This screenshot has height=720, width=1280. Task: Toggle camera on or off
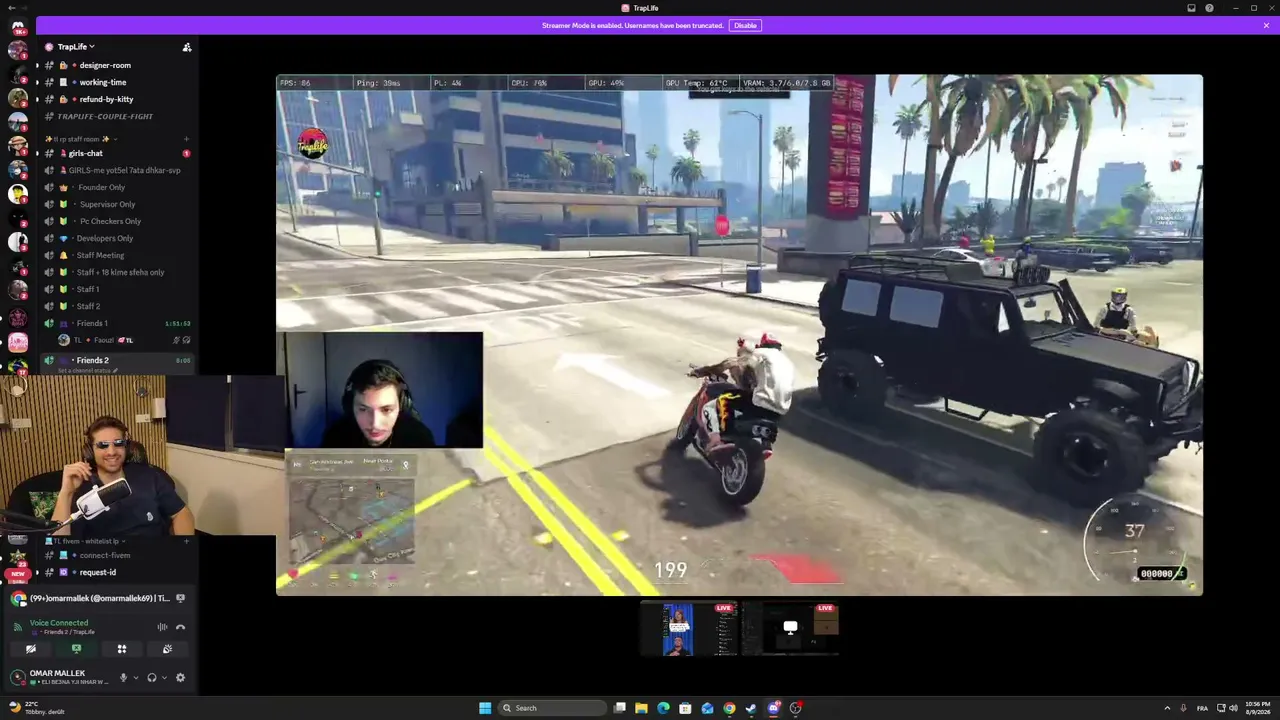[x=31, y=649]
